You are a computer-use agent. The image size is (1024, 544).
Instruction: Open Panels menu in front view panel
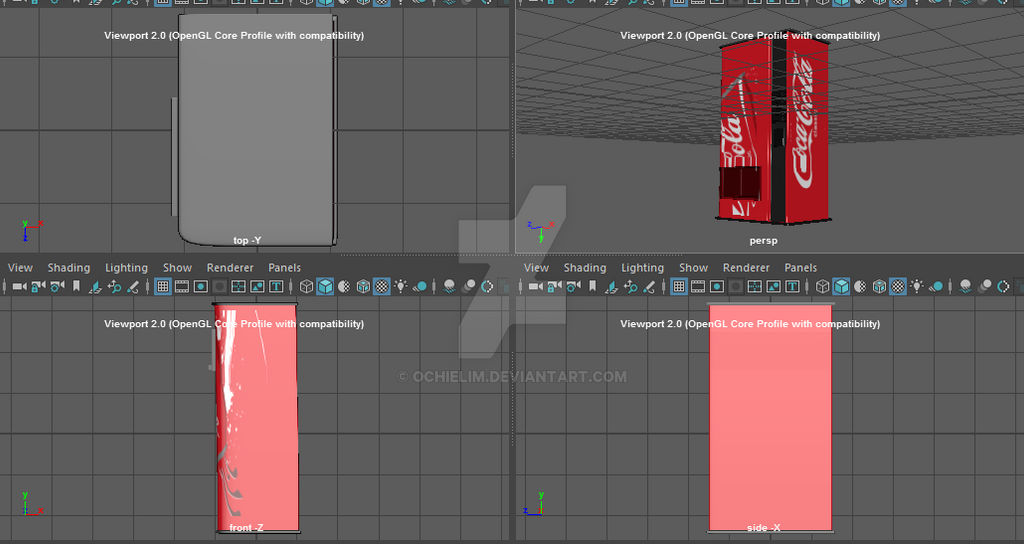pos(284,268)
